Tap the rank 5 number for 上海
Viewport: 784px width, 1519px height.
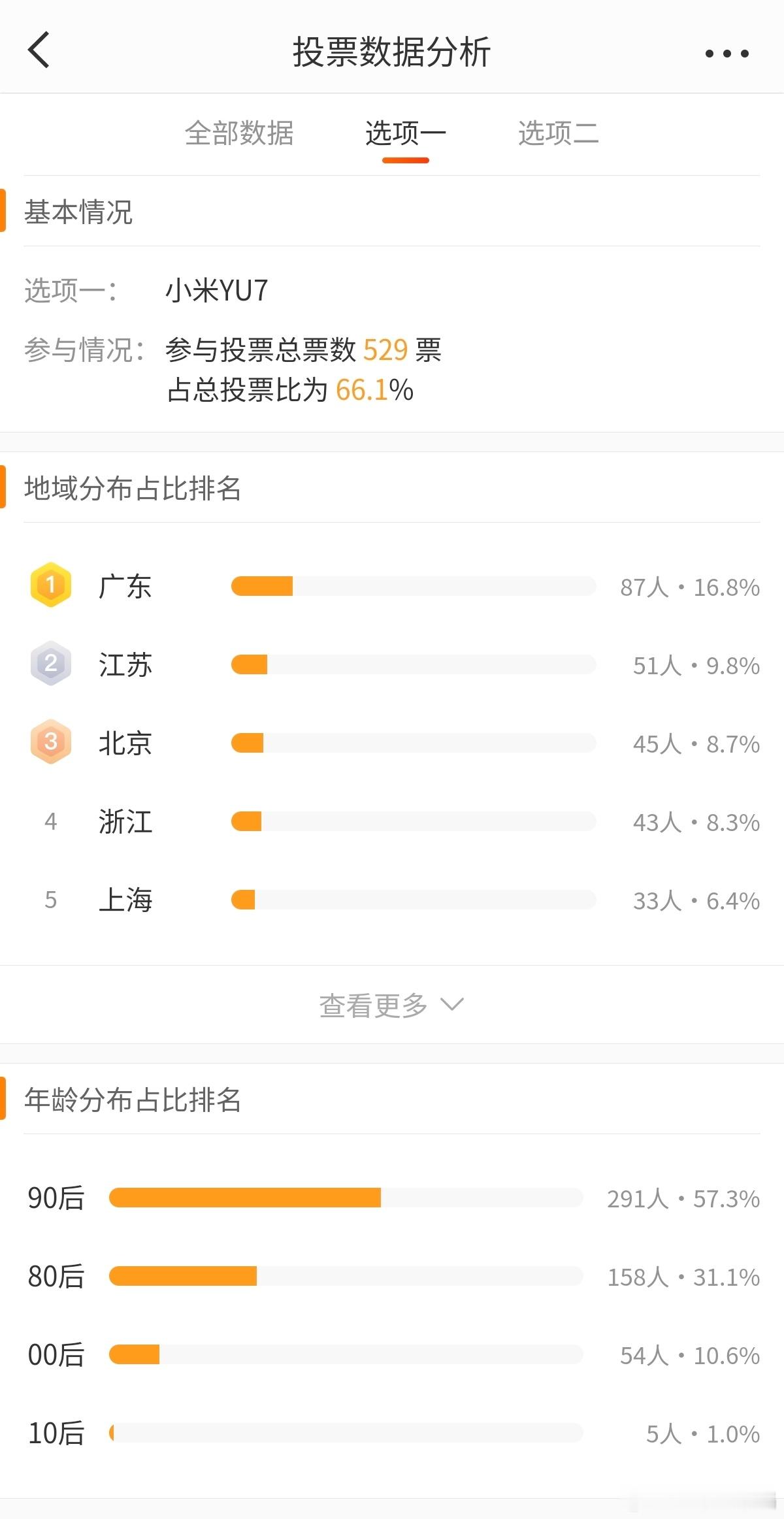click(51, 900)
